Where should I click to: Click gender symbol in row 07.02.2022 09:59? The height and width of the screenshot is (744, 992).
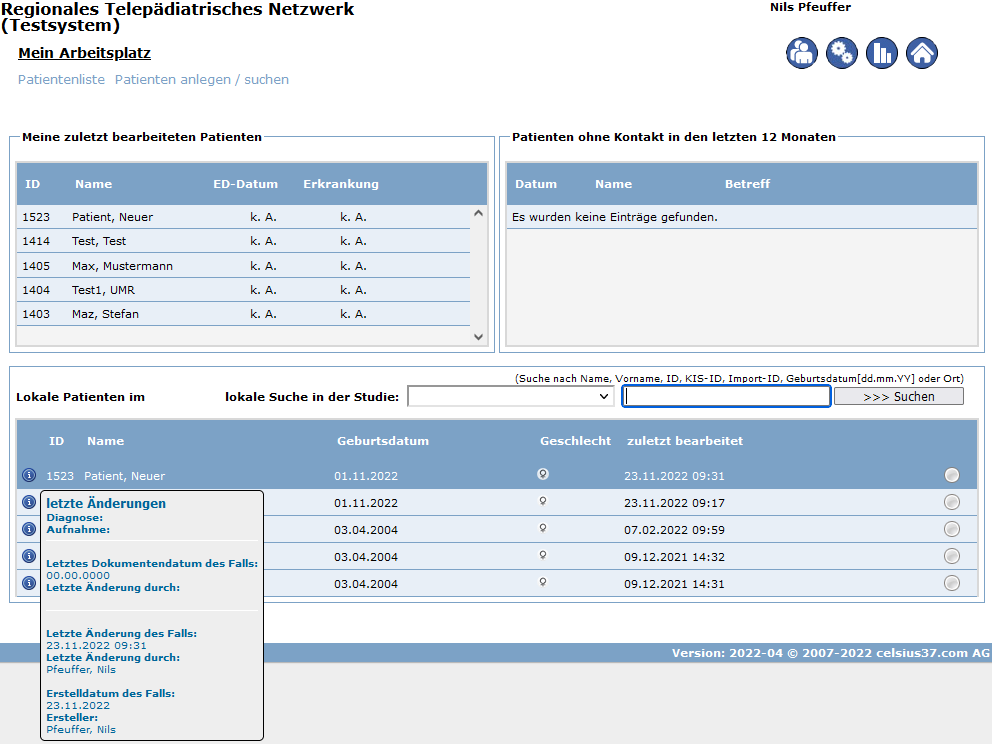click(x=543, y=529)
